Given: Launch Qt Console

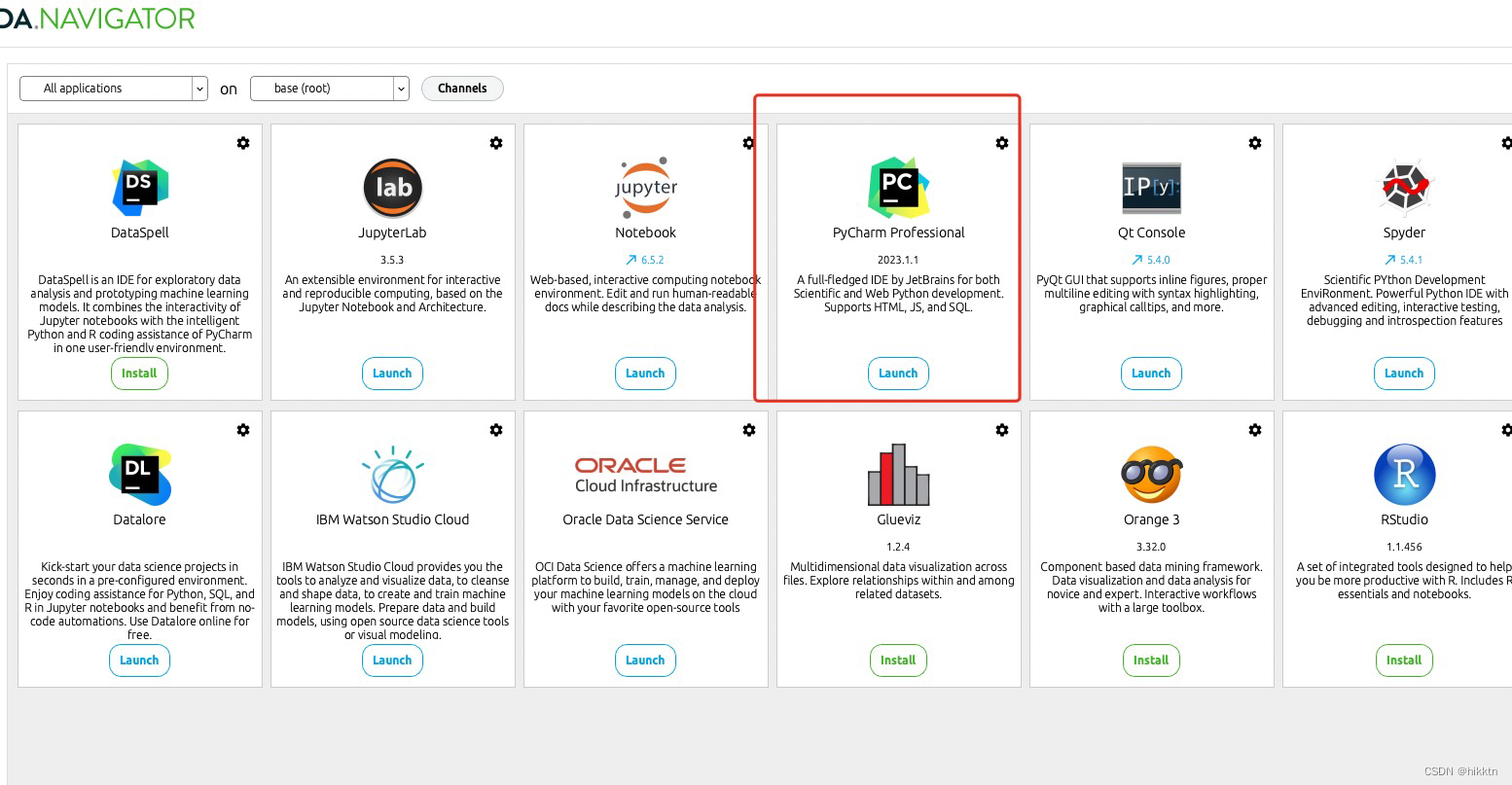Looking at the screenshot, I should pyautogui.click(x=1151, y=374).
